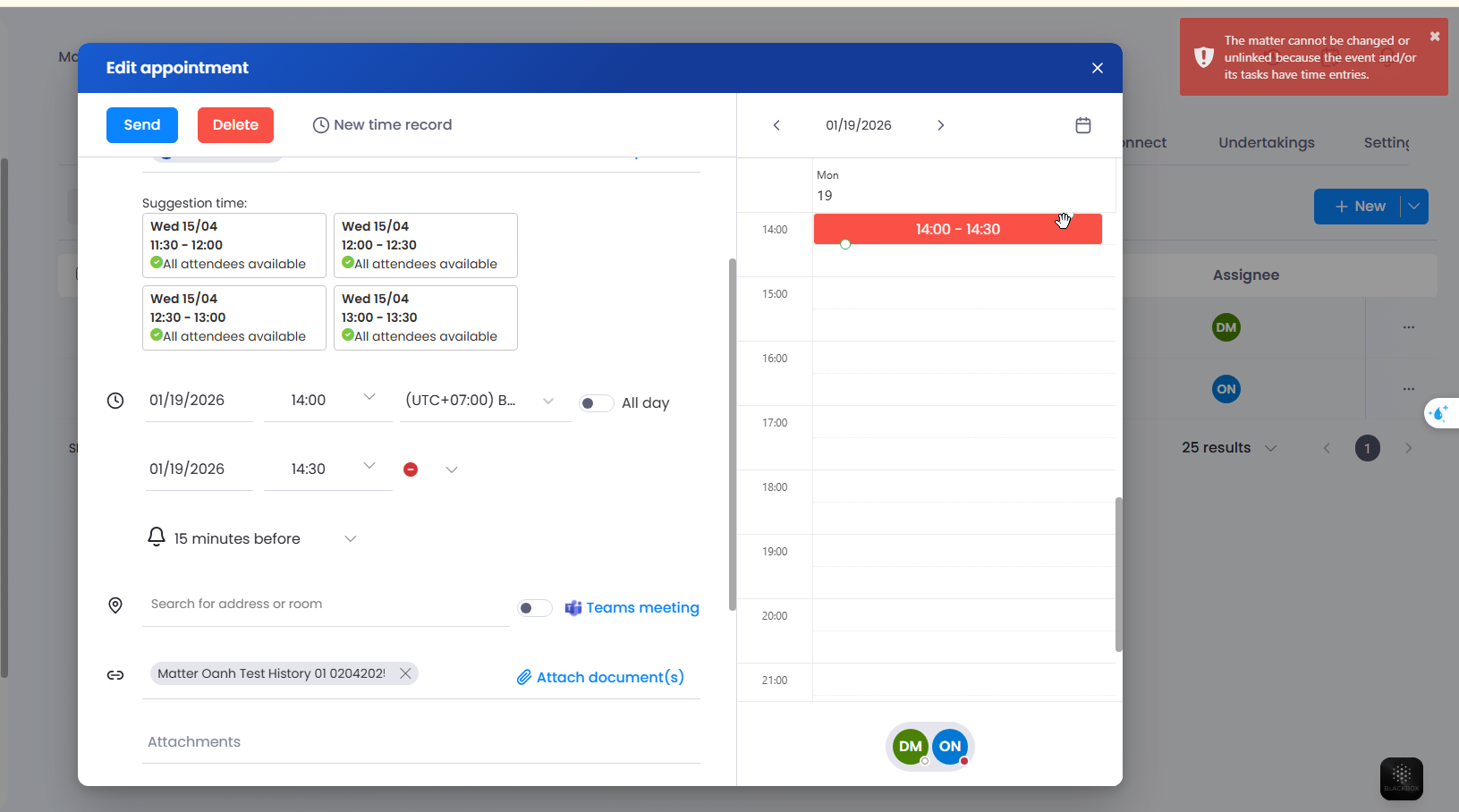This screenshot has width=1459, height=812.
Task: Go to next day in calendar
Action: pos(940,125)
